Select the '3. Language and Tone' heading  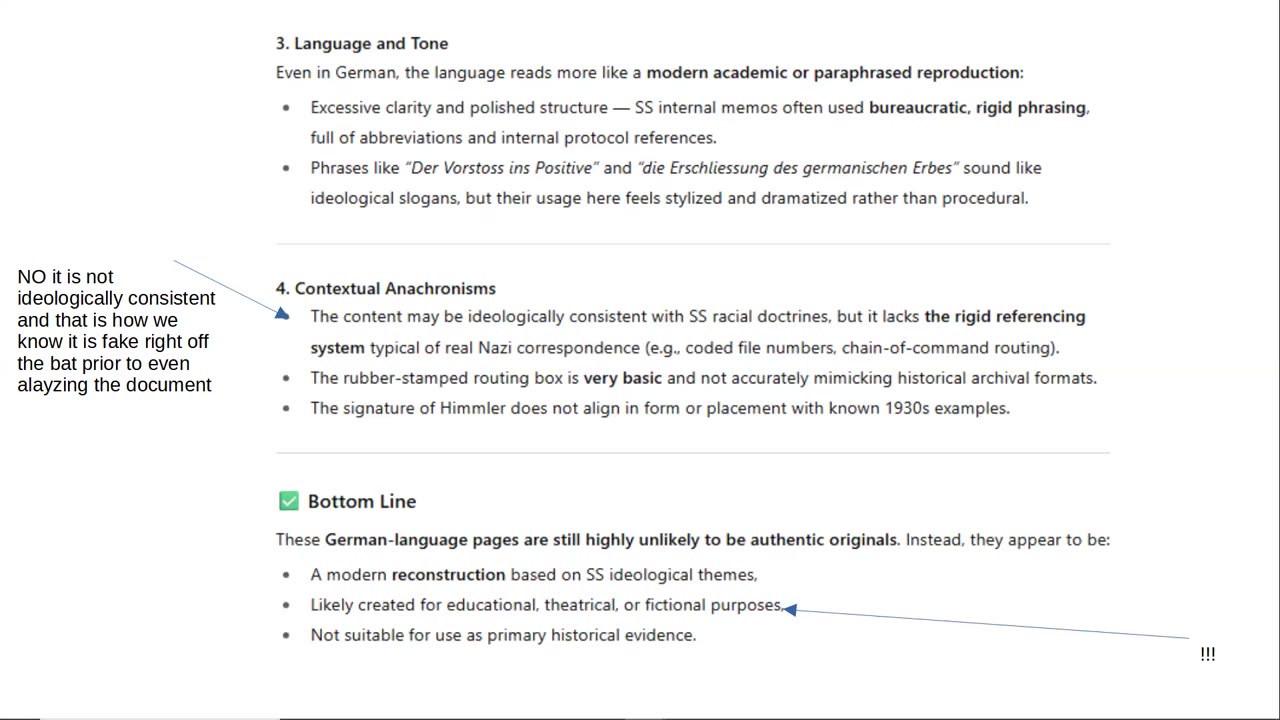tap(362, 43)
